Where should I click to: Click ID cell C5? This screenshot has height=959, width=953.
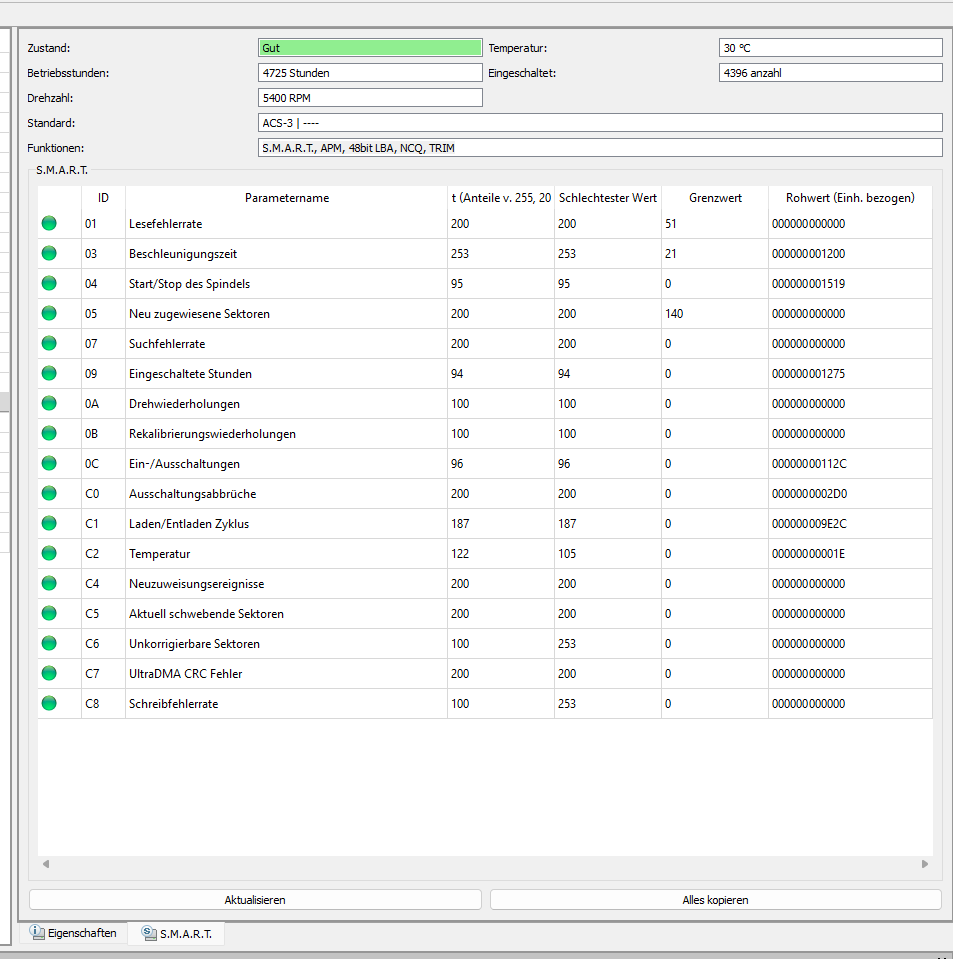92,613
